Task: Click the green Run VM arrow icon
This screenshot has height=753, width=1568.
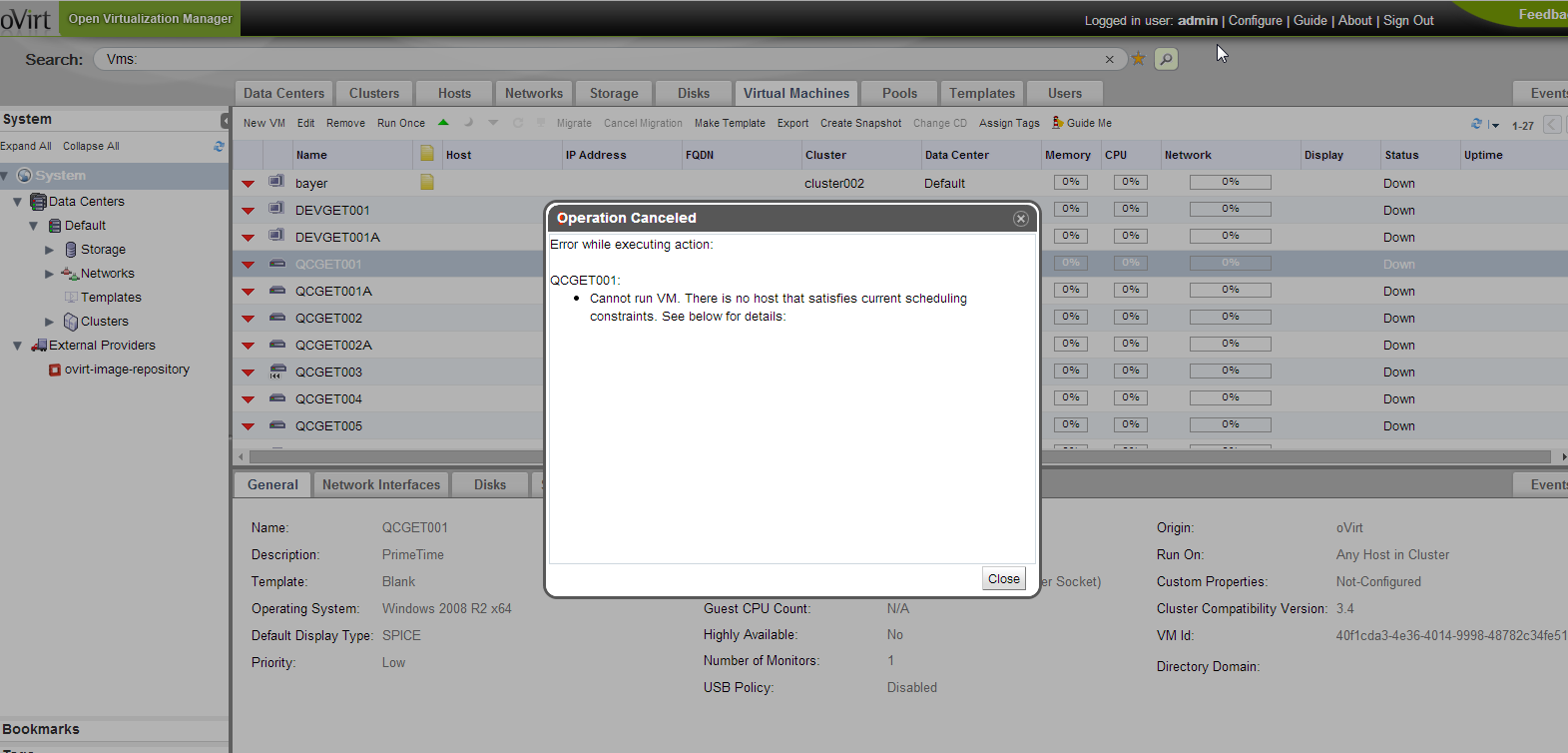Action: tap(443, 123)
